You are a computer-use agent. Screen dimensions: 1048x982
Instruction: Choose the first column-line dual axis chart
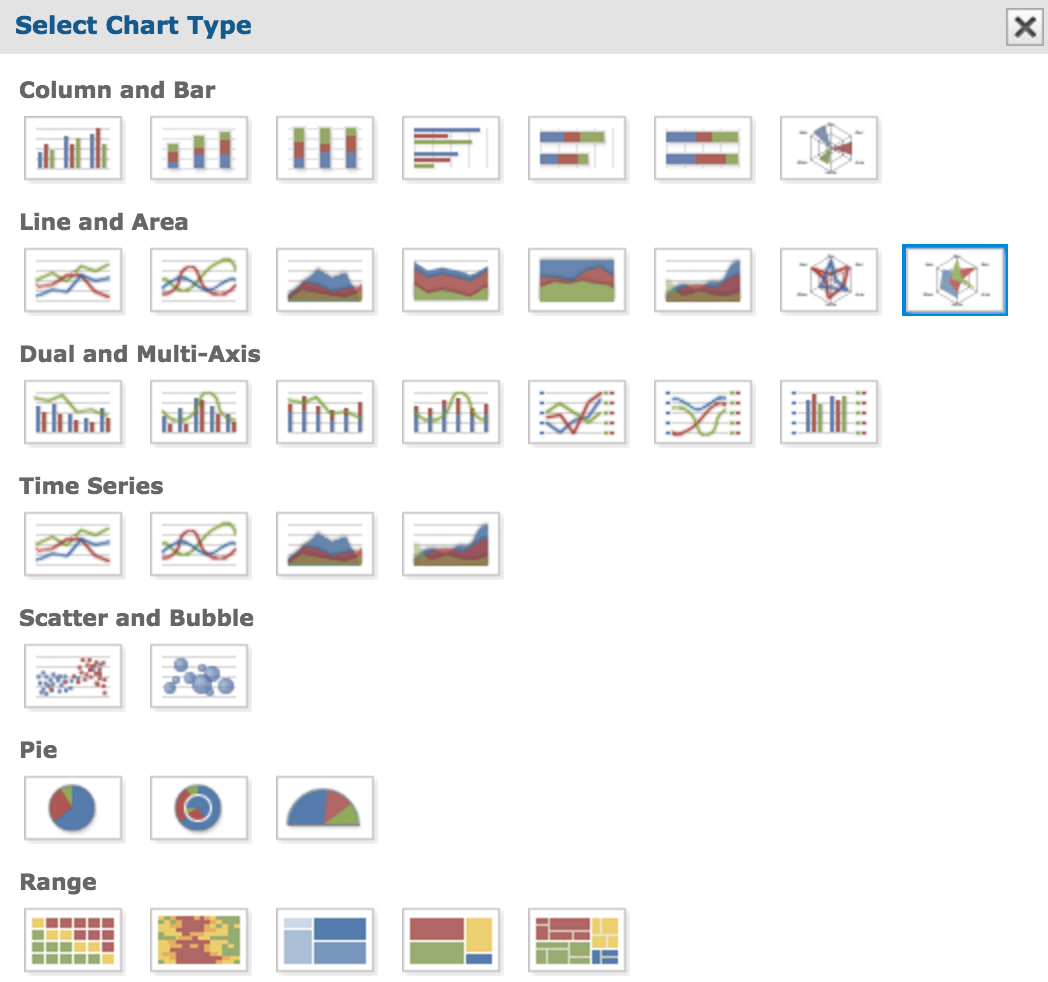tap(73, 412)
